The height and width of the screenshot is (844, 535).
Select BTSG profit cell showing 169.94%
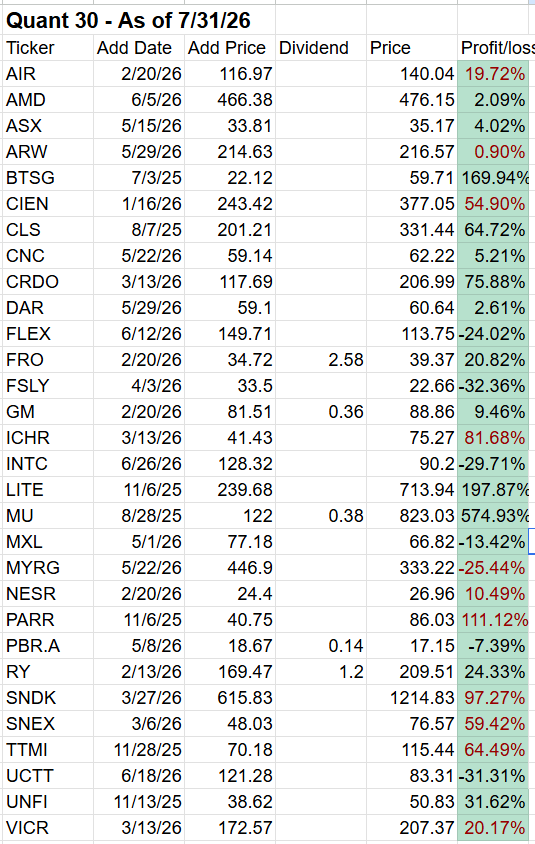click(x=496, y=178)
